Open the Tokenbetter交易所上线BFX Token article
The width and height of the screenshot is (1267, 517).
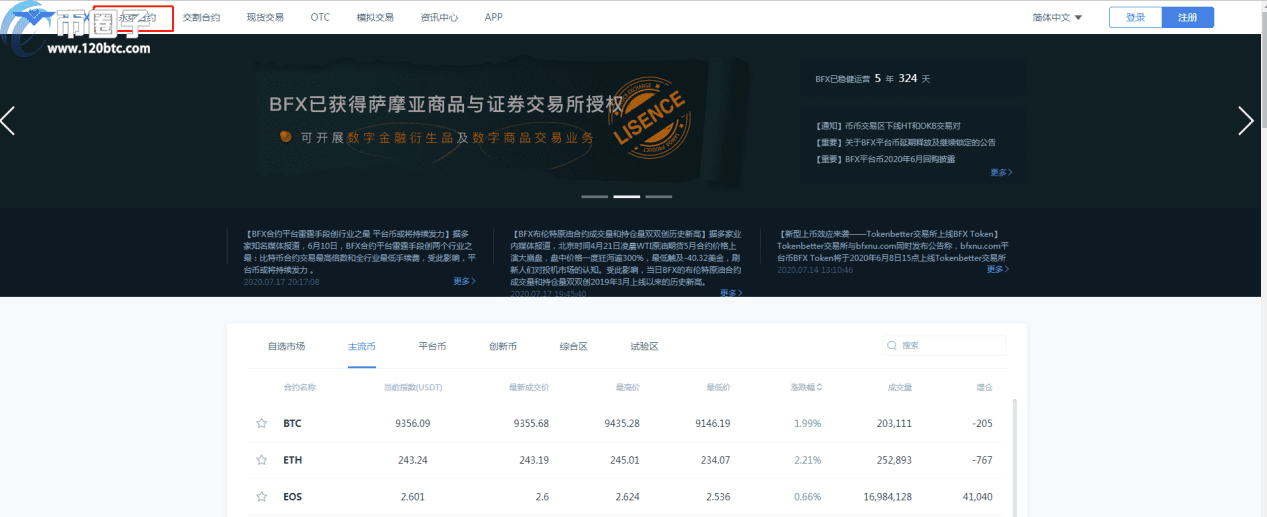[x=893, y=245]
